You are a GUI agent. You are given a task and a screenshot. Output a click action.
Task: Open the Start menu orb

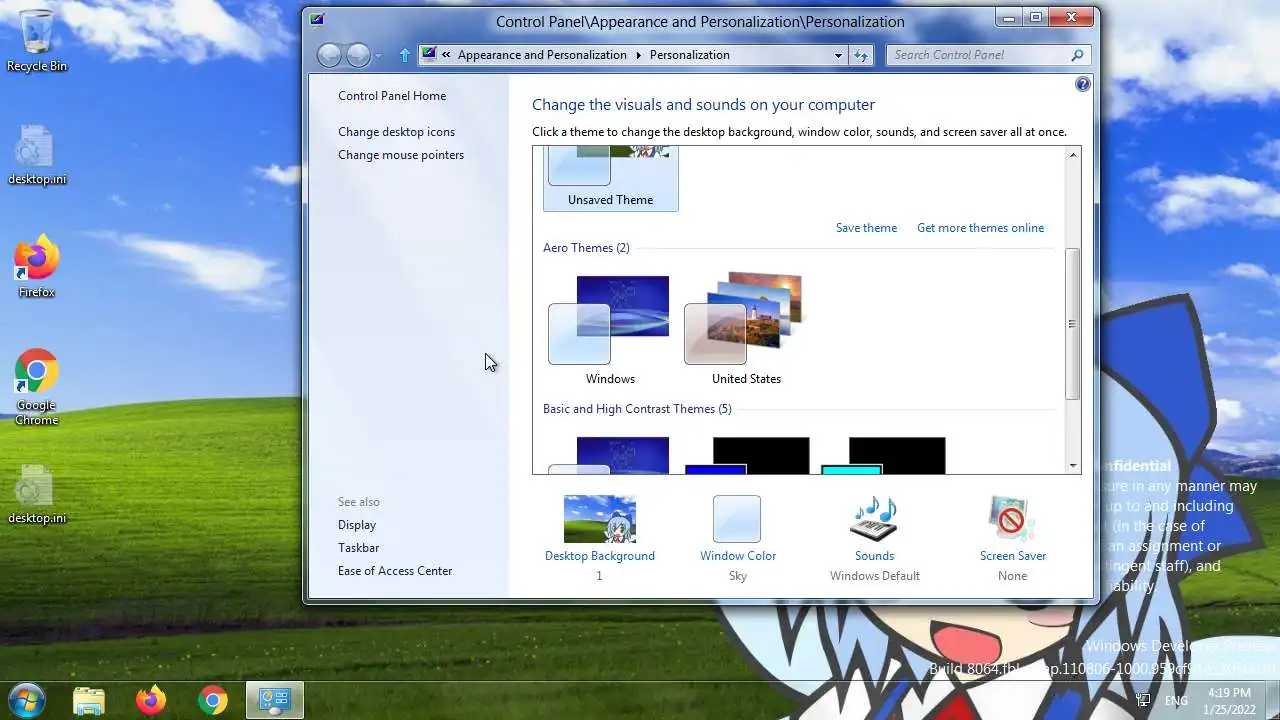pyautogui.click(x=27, y=699)
